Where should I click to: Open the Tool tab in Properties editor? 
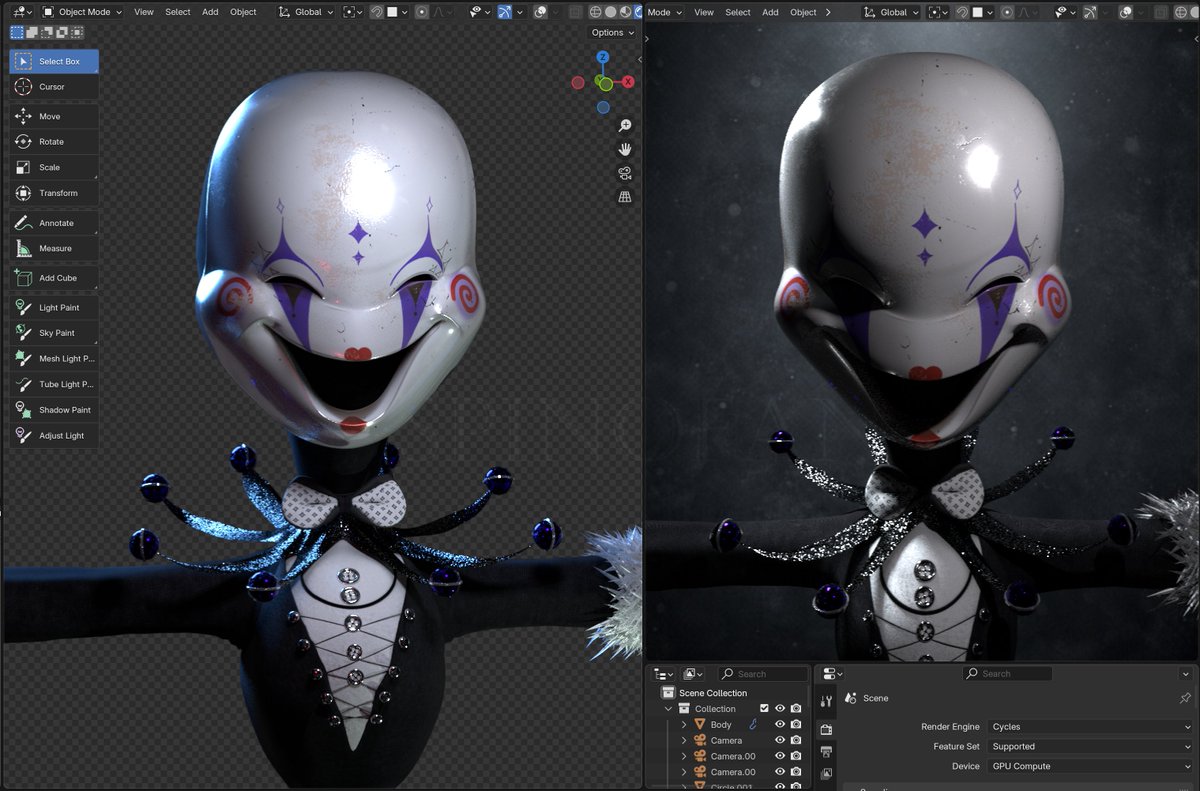(x=826, y=702)
